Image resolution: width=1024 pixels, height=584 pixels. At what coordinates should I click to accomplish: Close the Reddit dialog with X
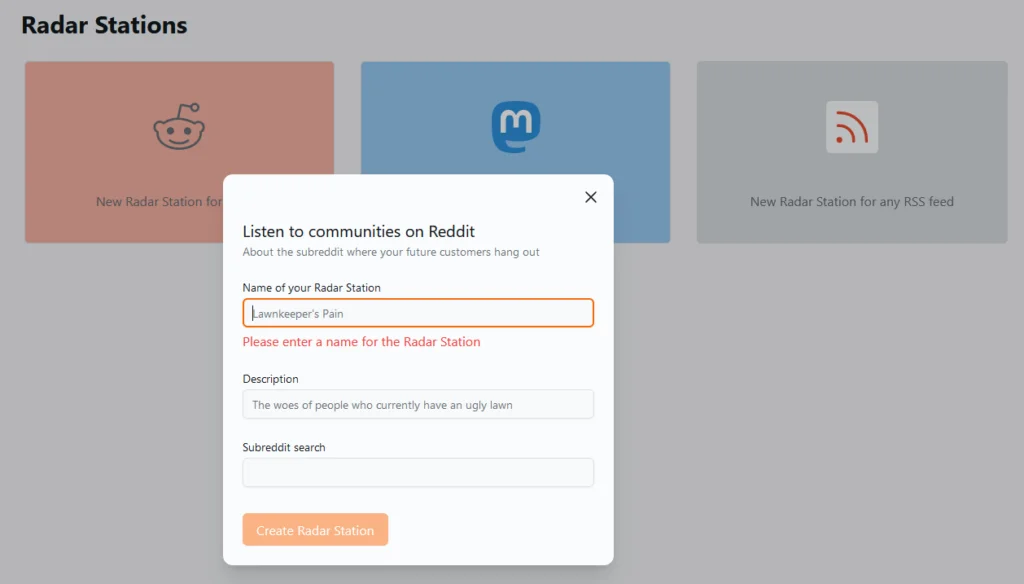[x=591, y=197]
